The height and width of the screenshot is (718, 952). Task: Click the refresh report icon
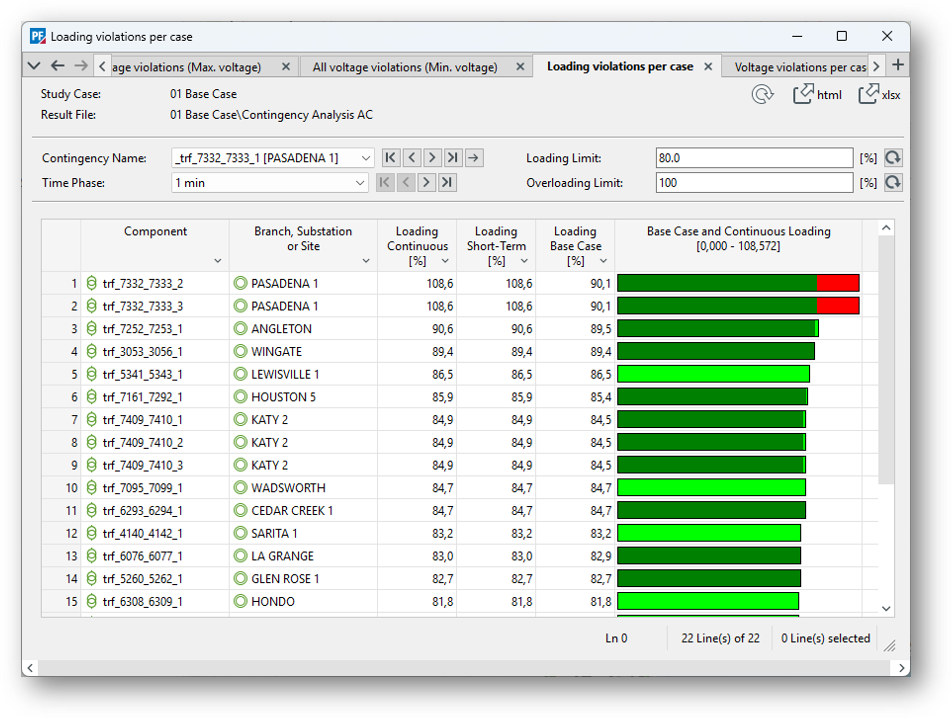point(763,94)
